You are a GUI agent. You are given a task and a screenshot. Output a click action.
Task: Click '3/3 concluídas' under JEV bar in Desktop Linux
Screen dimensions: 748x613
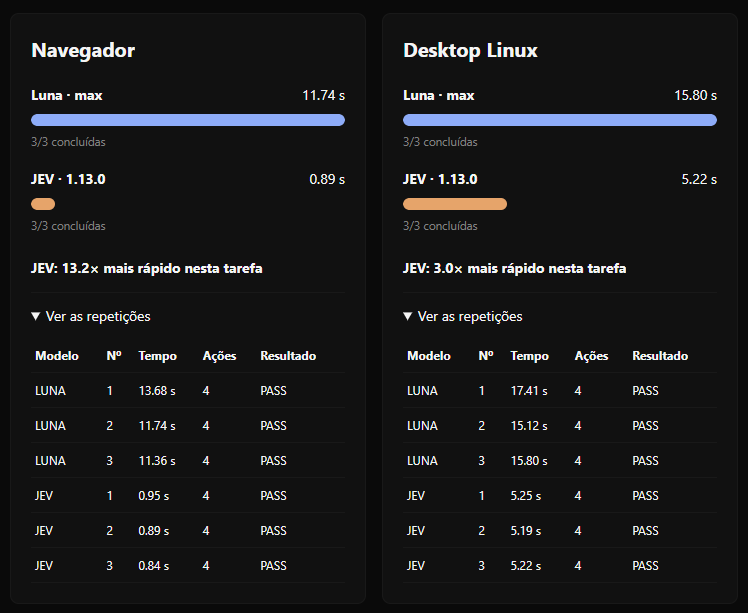click(440, 226)
